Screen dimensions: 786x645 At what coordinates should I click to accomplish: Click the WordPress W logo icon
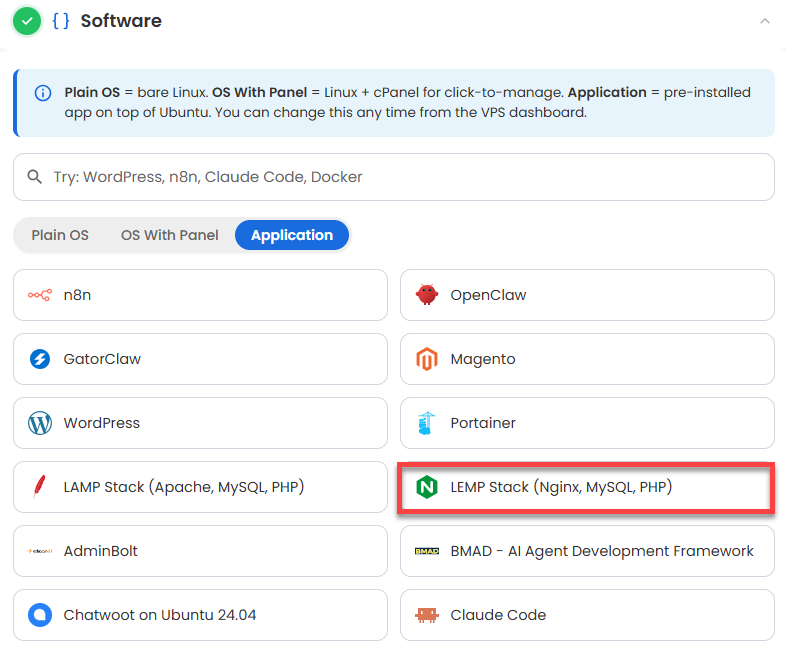pos(40,423)
